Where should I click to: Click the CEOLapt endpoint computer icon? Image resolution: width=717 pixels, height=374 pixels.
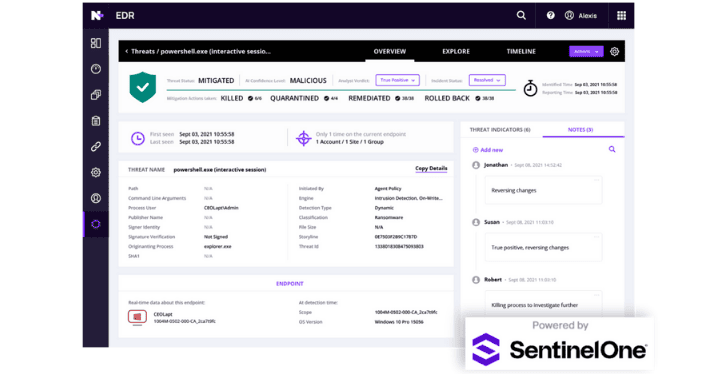click(x=137, y=317)
